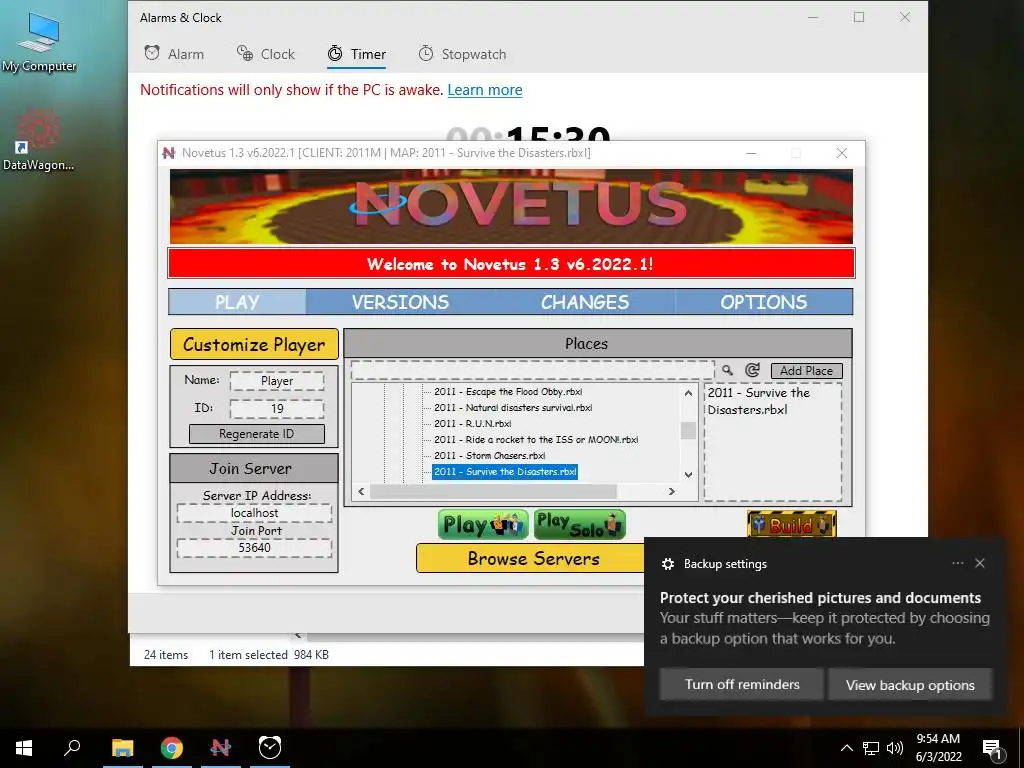1024x768 pixels.
Task: Maximize the Alarms & Clock window
Action: coord(859,18)
